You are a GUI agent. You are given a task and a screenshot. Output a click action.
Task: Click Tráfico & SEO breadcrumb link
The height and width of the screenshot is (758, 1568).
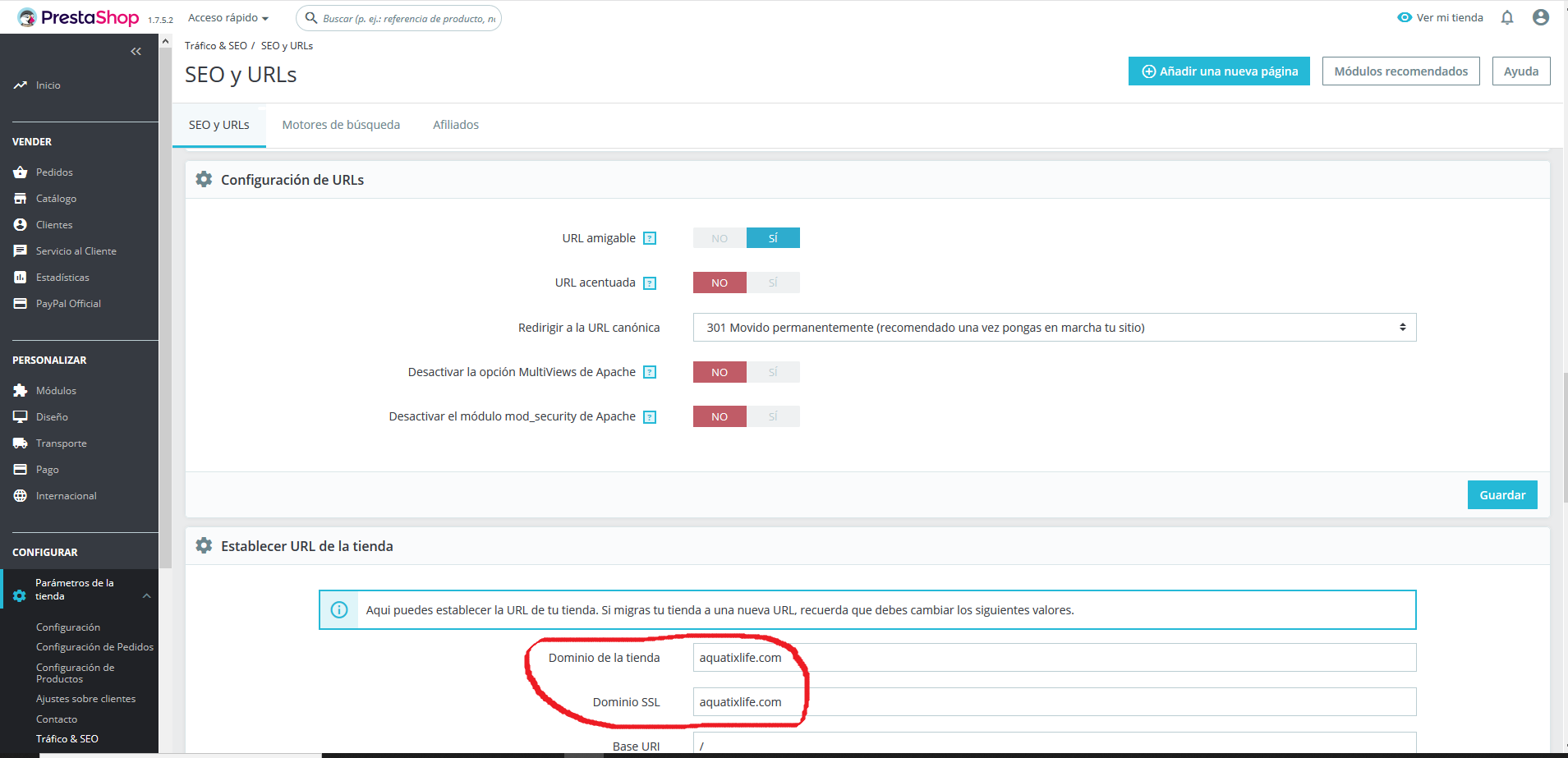pos(216,46)
